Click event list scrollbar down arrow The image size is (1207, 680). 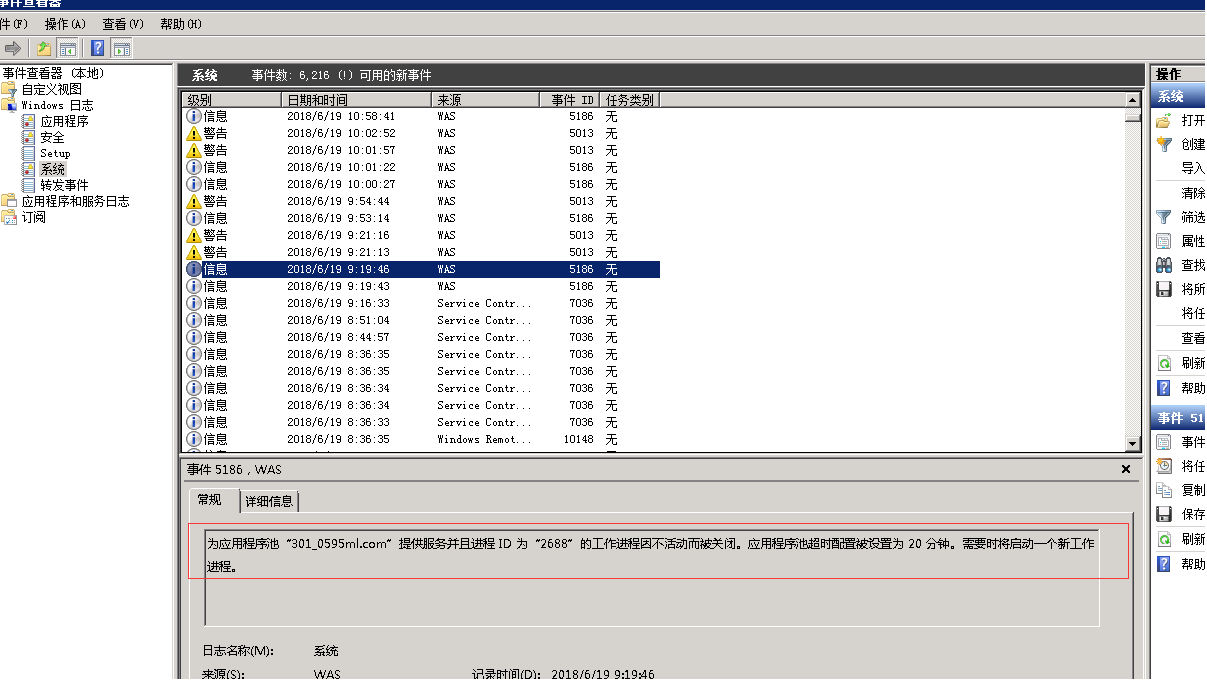click(1133, 443)
